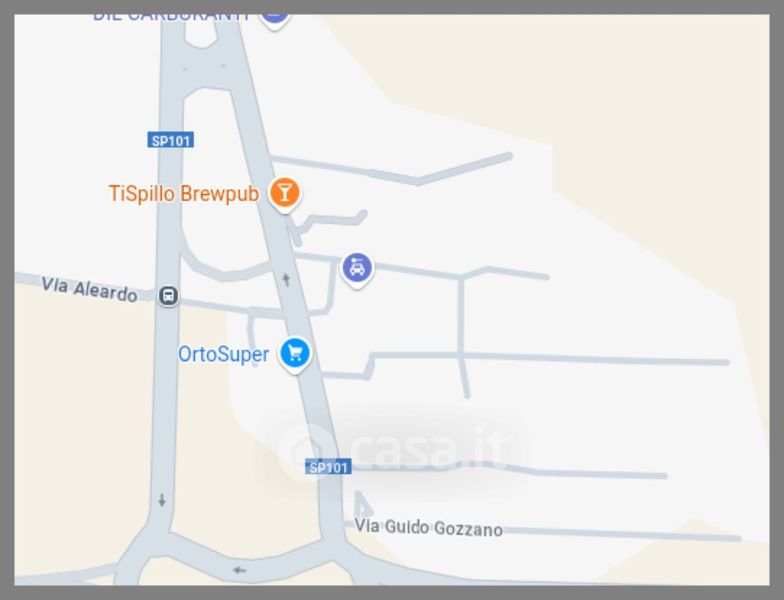This screenshot has height=600, width=784.
Task: Click the upper SP101 road shield
Action: coord(170,140)
